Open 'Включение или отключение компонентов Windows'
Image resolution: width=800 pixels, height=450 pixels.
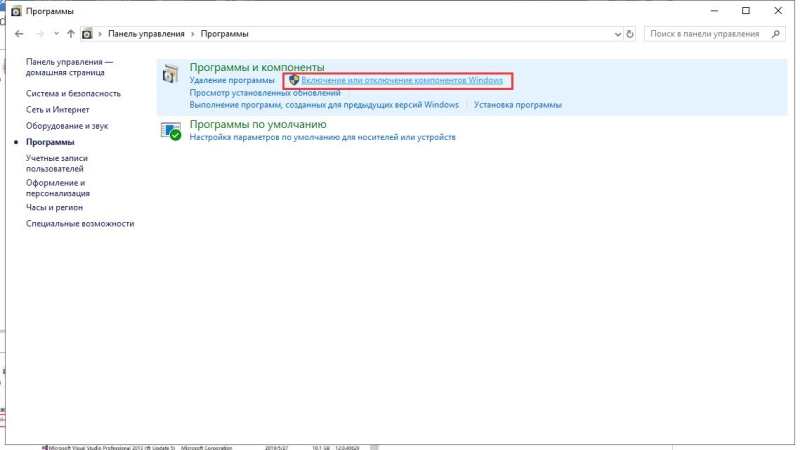click(402, 80)
